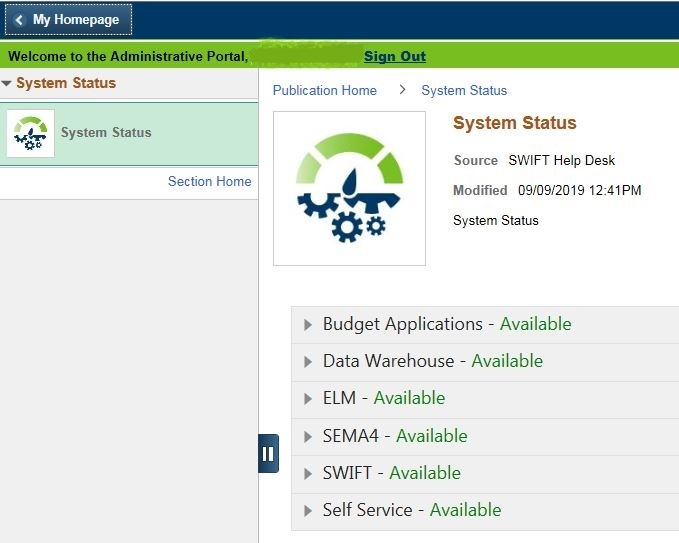Click the Self Service - Available row text

412,510
